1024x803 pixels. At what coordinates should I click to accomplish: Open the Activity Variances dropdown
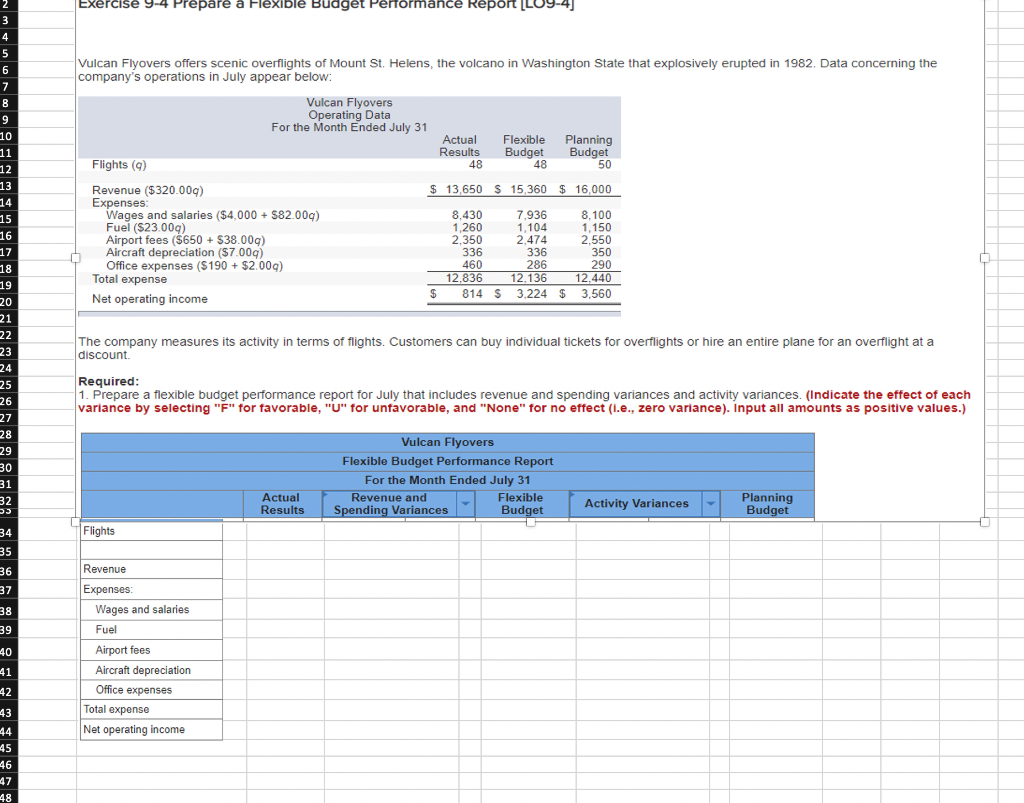pyautogui.click(x=711, y=504)
